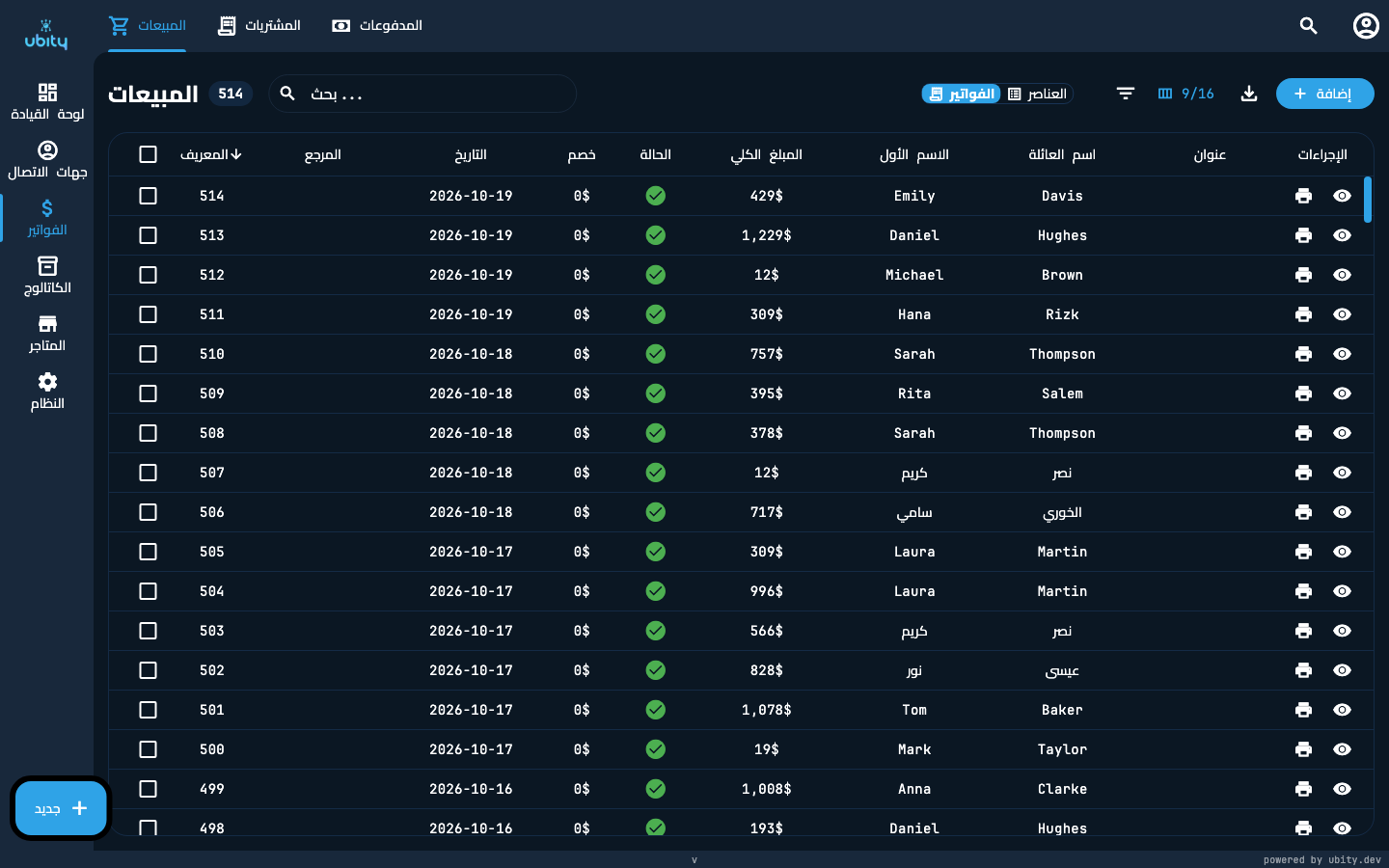Print invoice 506 using printer icon
Image resolution: width=1389 pixels, height=868 pixels.
coord(1303,512)
